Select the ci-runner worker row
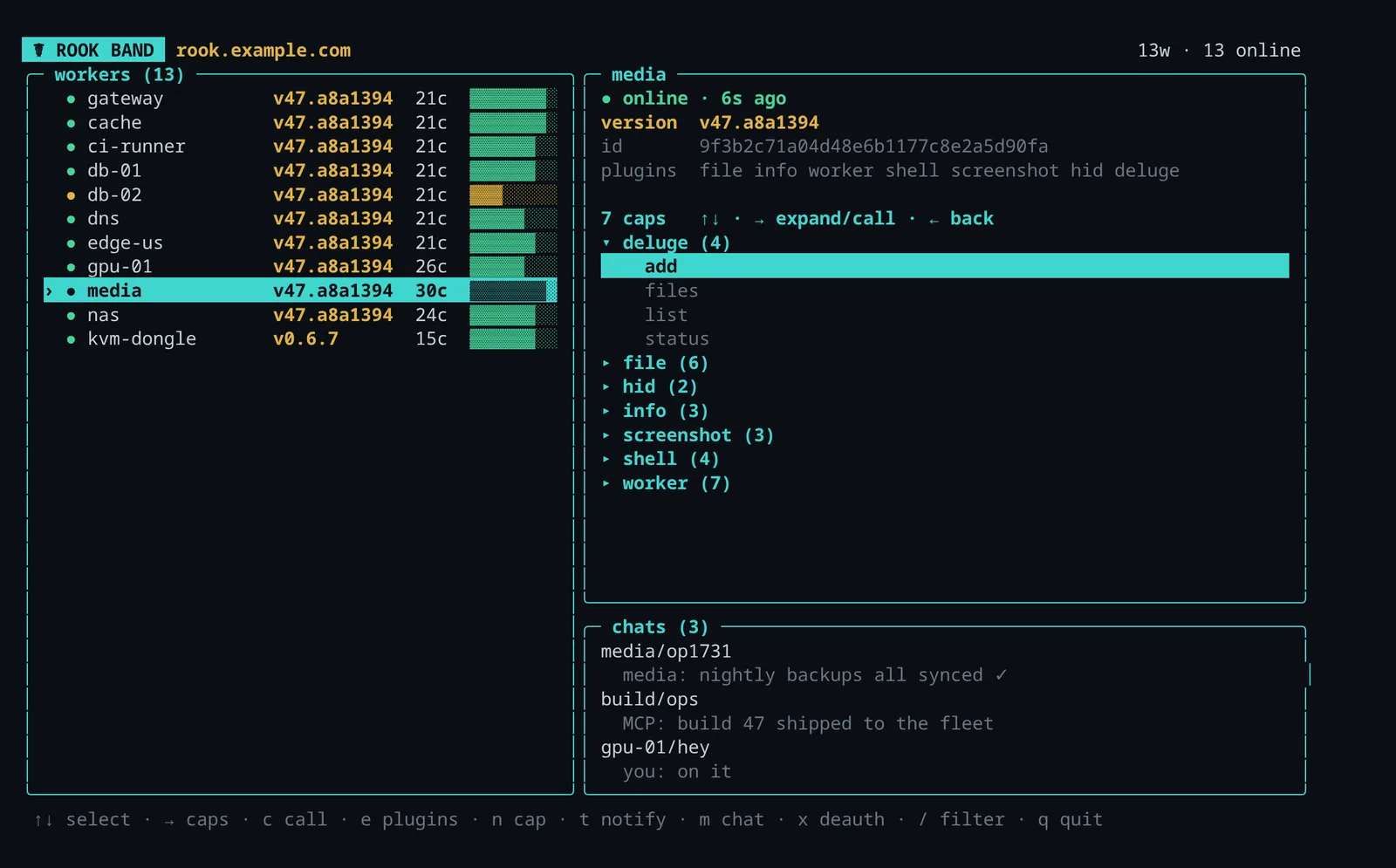The height and width of the screenshot is (868, 1396). click(x=301, y=147)
